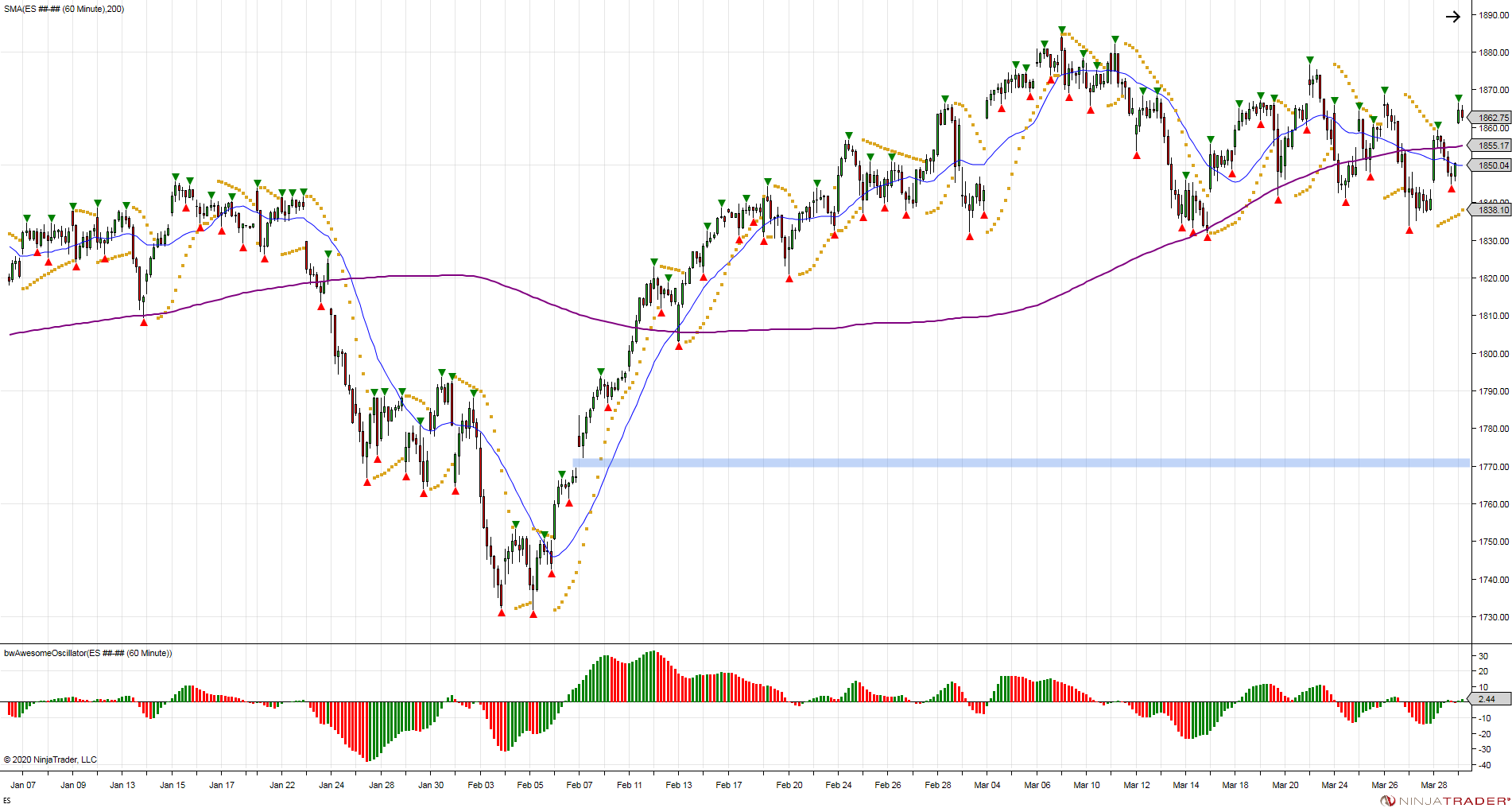Screen dimensions: 1512x808
Task: Click the Mar 20 date label
Action: point(1285,785)
